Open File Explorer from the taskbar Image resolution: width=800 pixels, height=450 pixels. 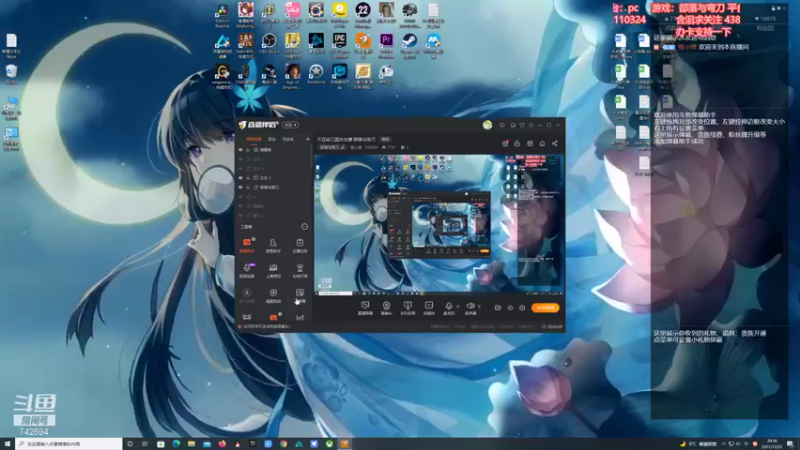pos(191,444)
